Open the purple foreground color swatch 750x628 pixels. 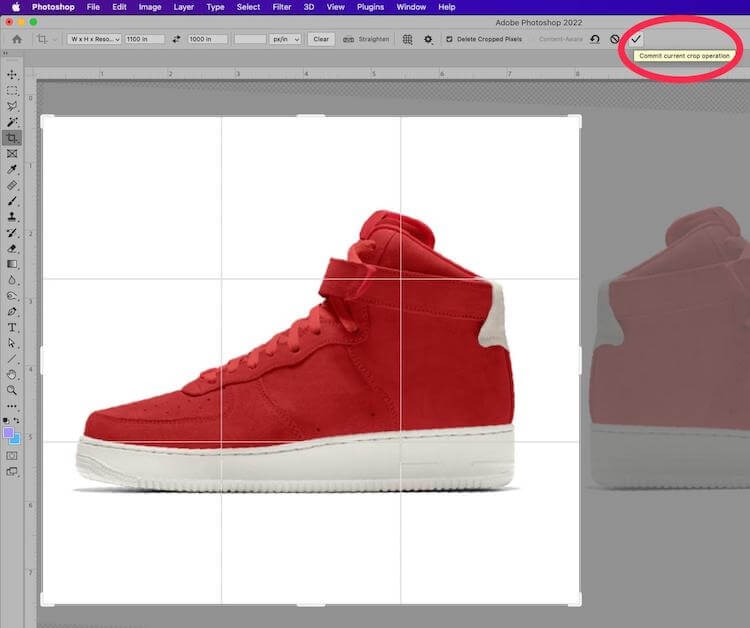click(9, 434)
